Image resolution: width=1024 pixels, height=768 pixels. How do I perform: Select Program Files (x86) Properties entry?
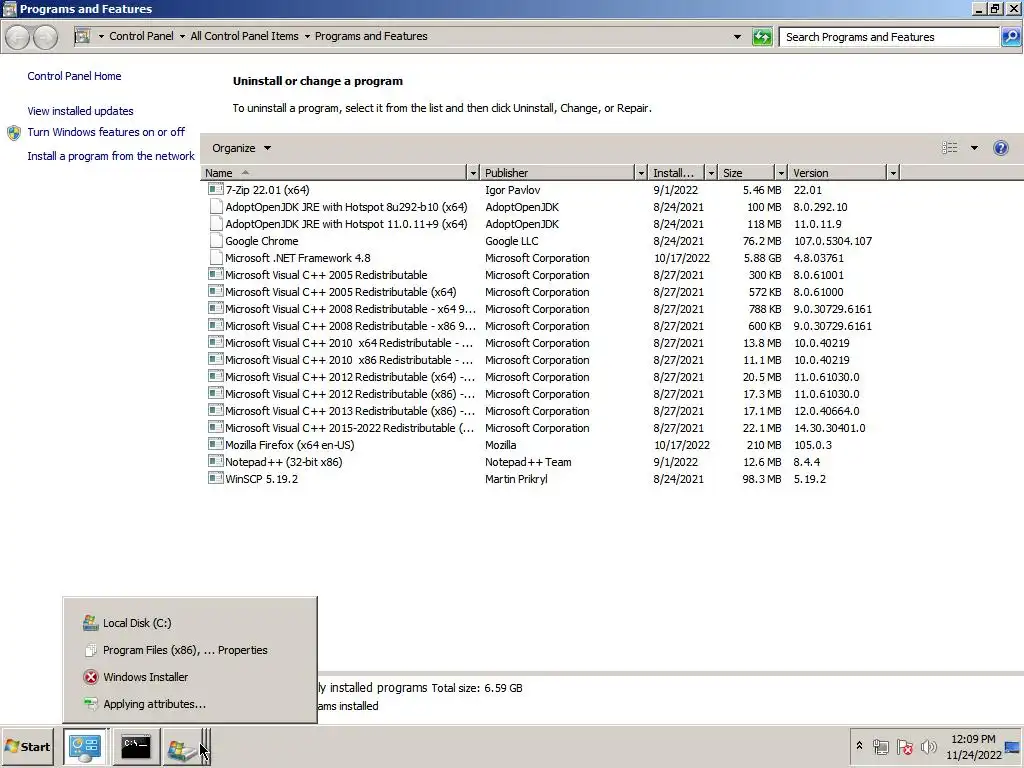tap(189, 650)
